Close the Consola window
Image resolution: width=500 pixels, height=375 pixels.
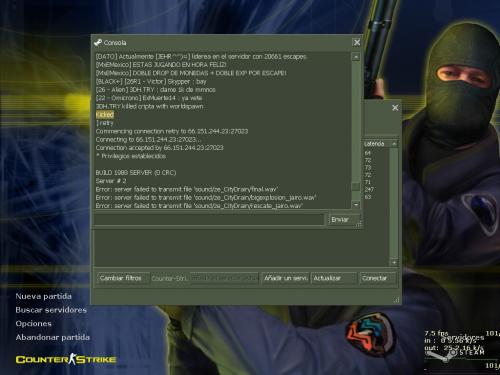coord(357,43)
